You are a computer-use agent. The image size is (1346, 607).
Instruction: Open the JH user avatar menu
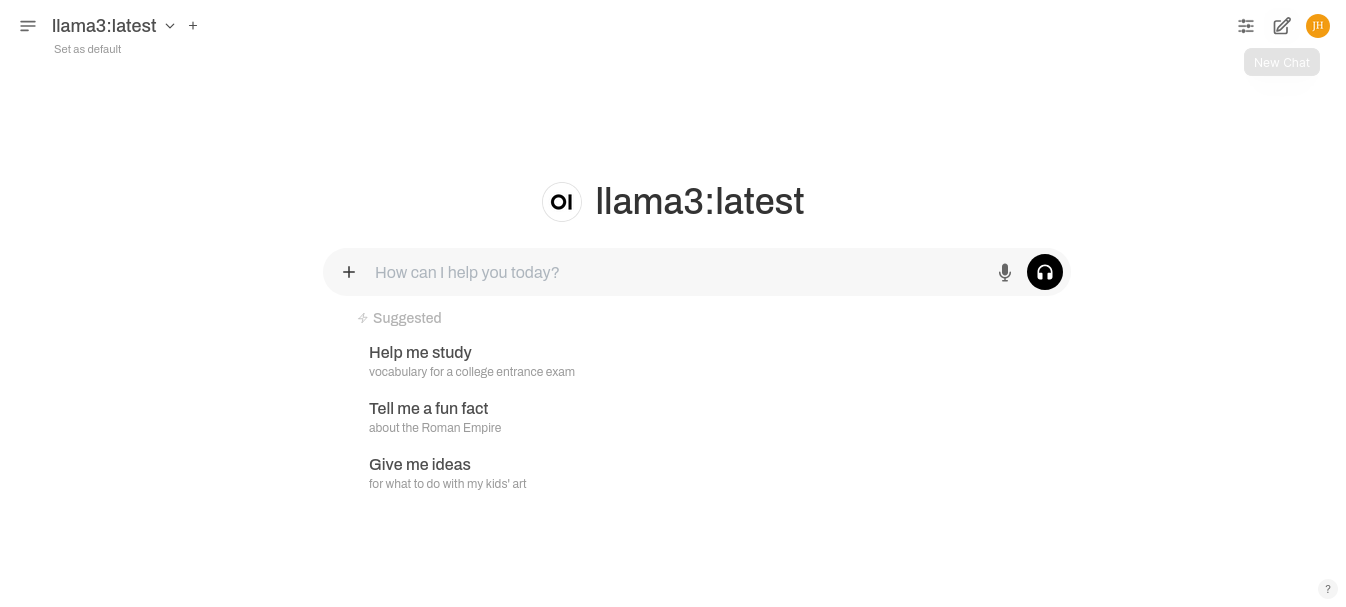[1318, 26]
